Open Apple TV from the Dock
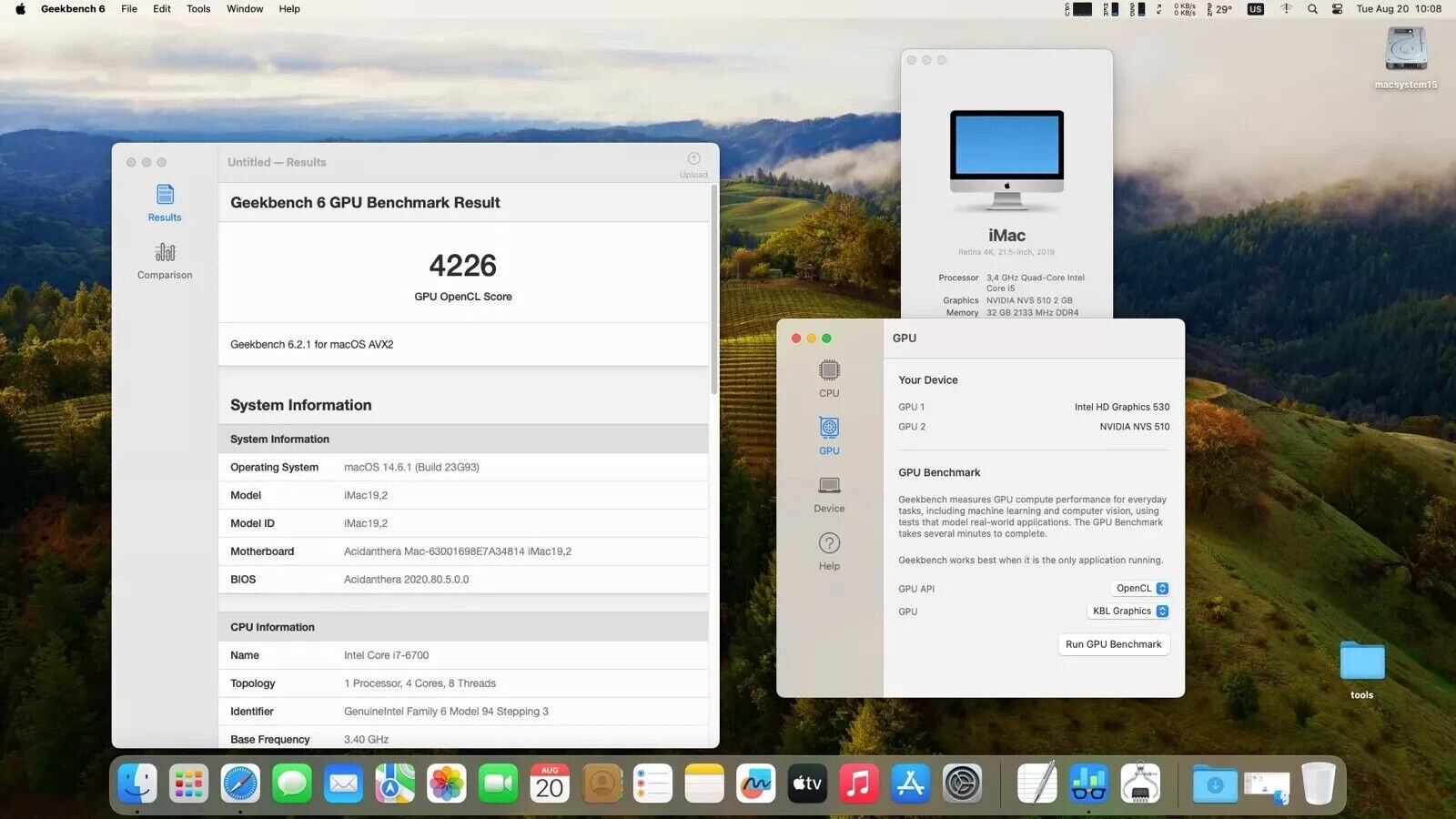 click(807, 784)
